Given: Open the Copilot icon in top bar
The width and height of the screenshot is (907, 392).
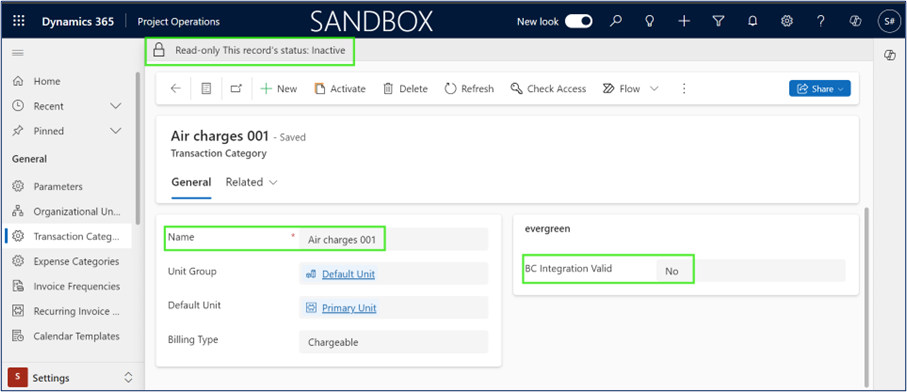Looking at the screenshot, I should click(855, 21).
